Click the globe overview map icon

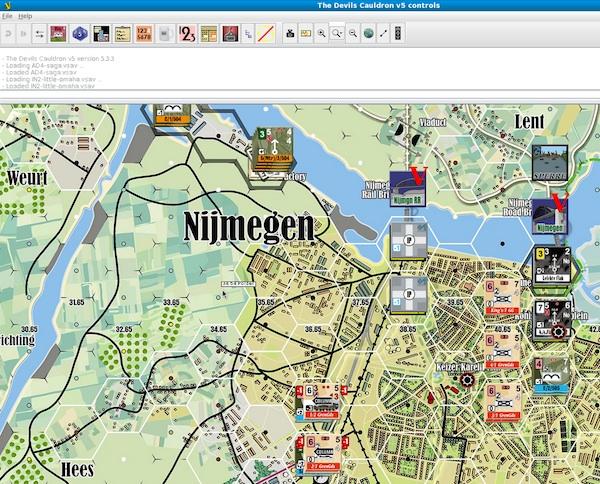(367, 33)
